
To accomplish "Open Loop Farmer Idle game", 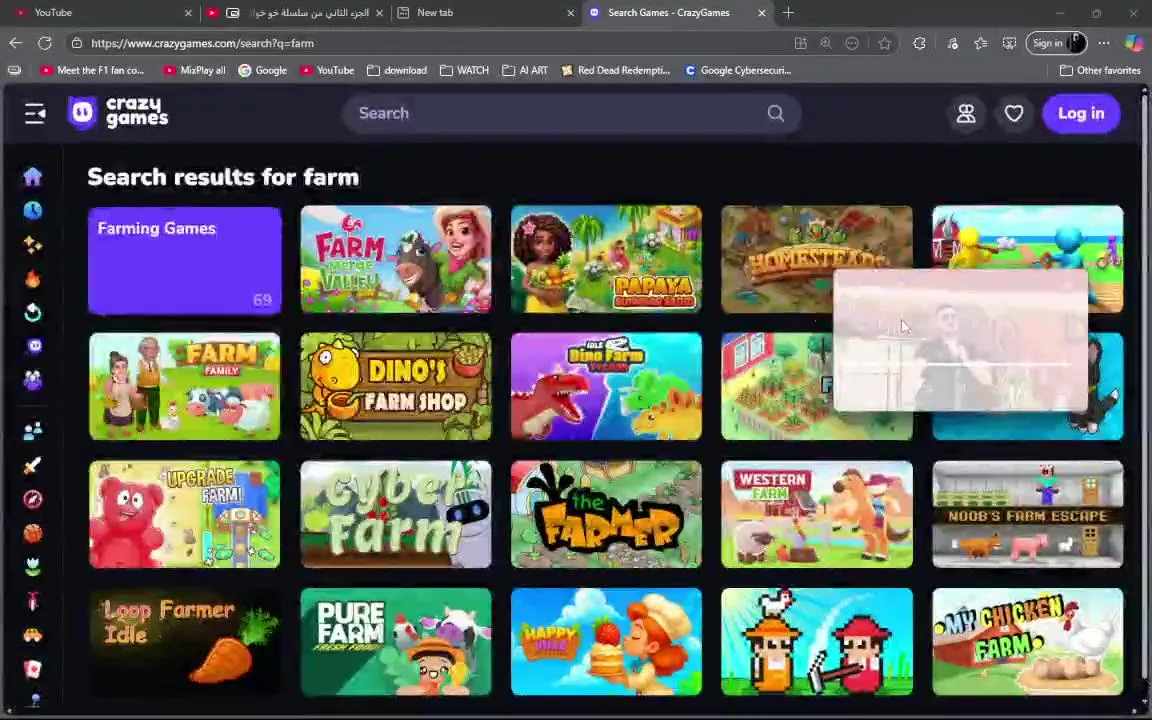I will pos(184,641).
